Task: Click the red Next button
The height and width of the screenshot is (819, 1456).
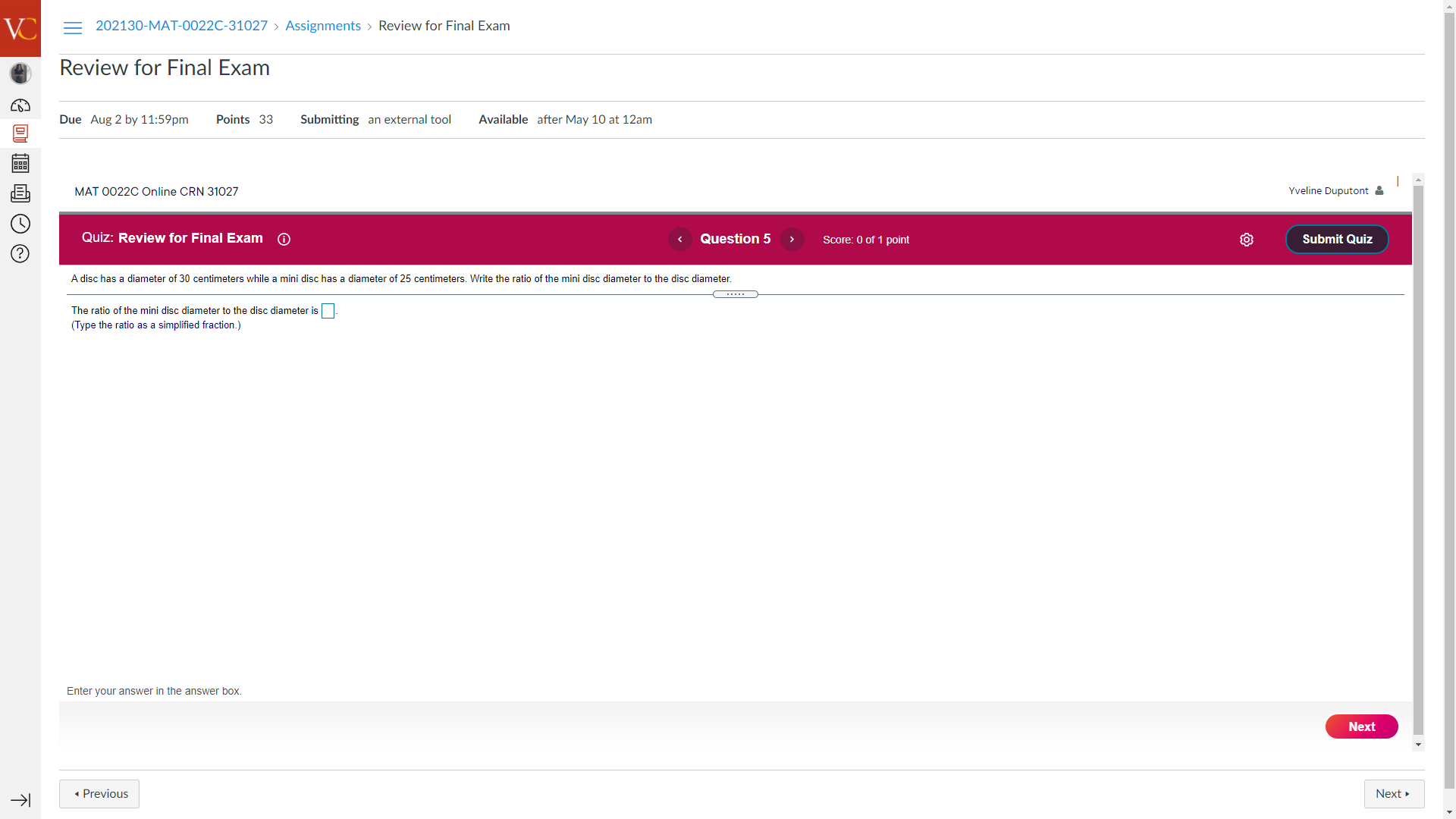Action: pyautogui.click(x=1361, y=726)
